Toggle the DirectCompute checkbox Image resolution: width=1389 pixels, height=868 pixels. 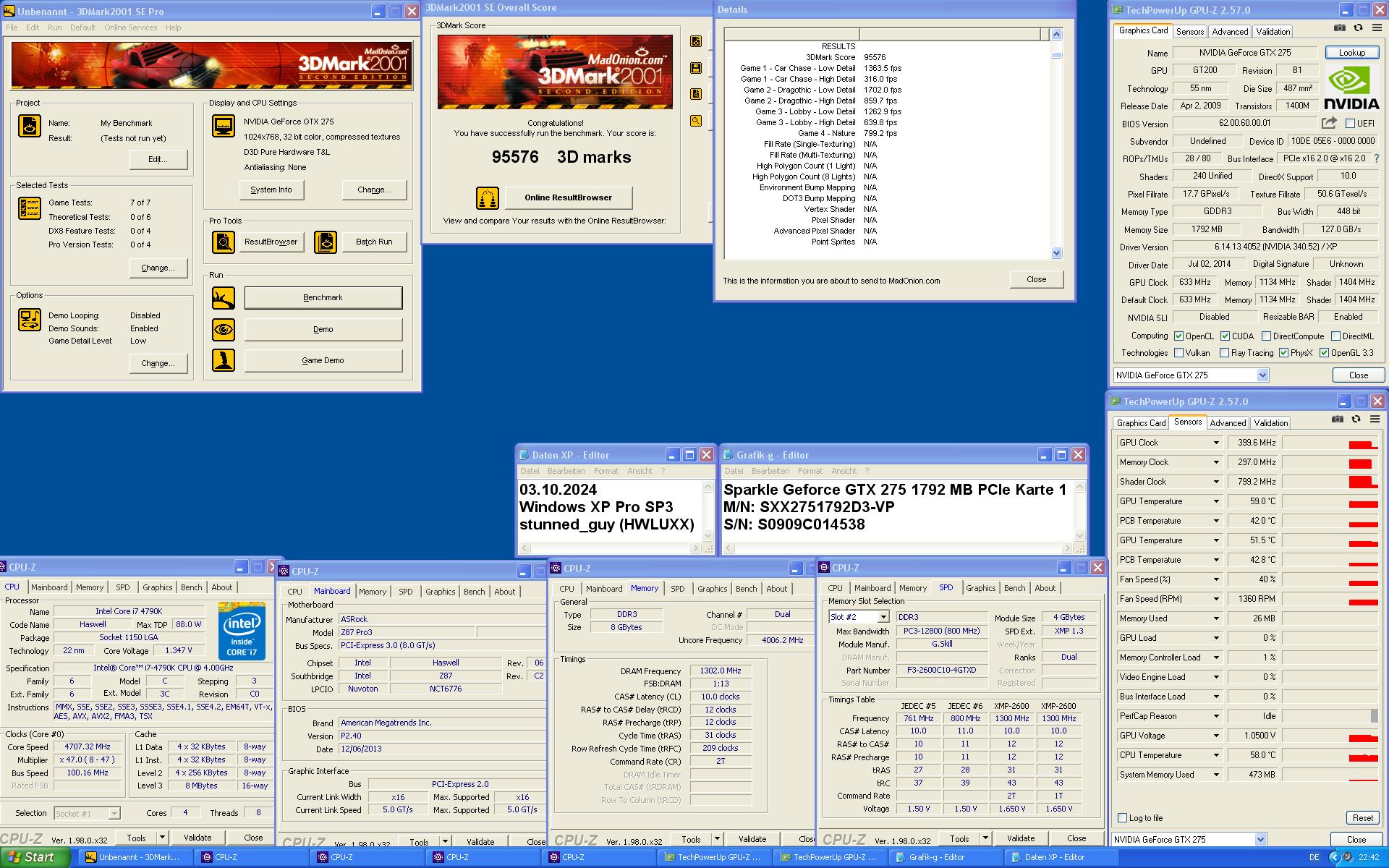pos(1267,336)
